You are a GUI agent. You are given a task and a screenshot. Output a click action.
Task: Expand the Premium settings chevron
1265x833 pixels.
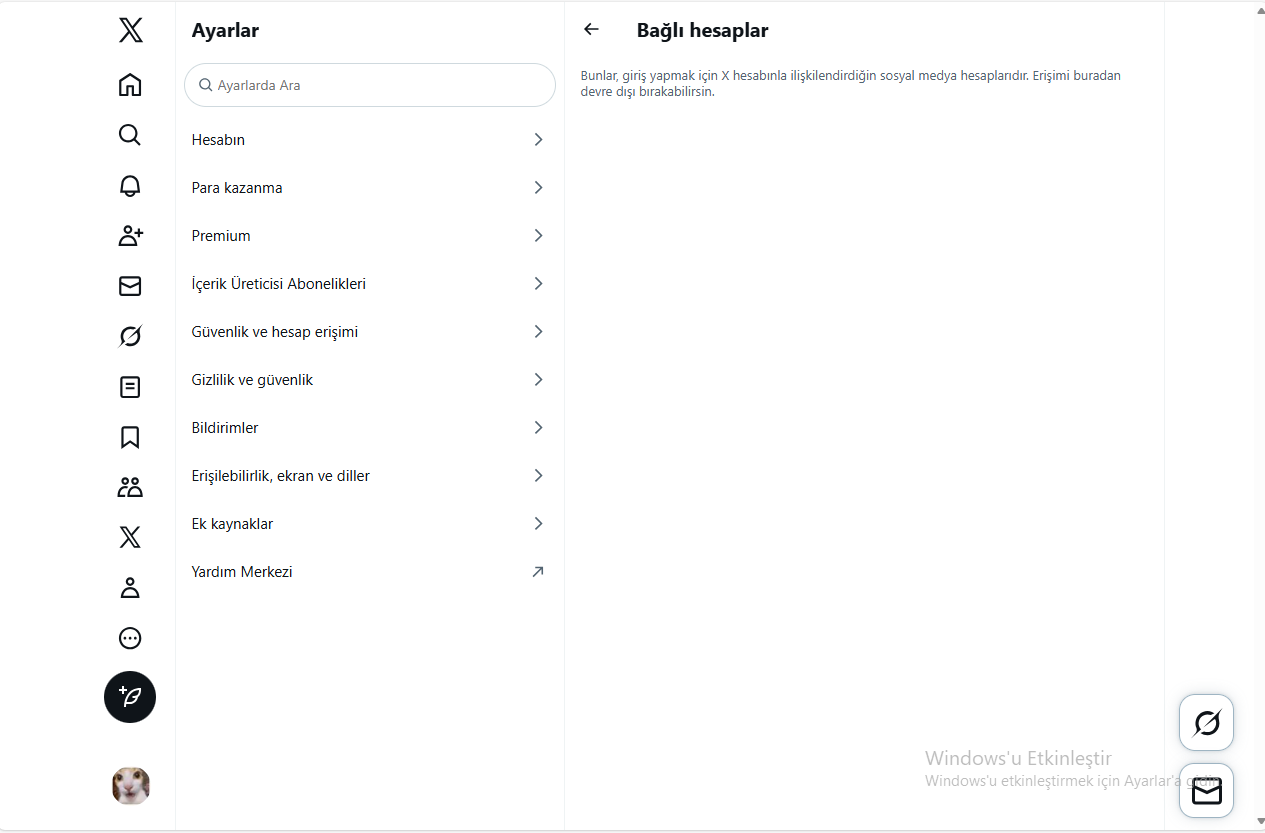(x=538, y=236)
